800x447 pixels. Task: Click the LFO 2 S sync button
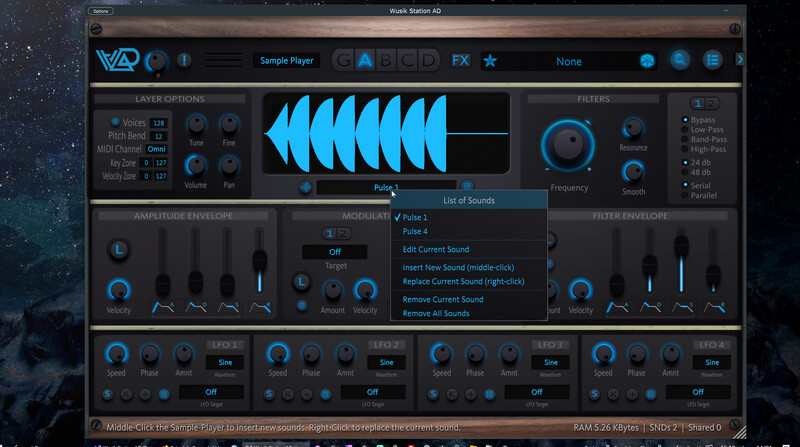(x=269, y=394)
